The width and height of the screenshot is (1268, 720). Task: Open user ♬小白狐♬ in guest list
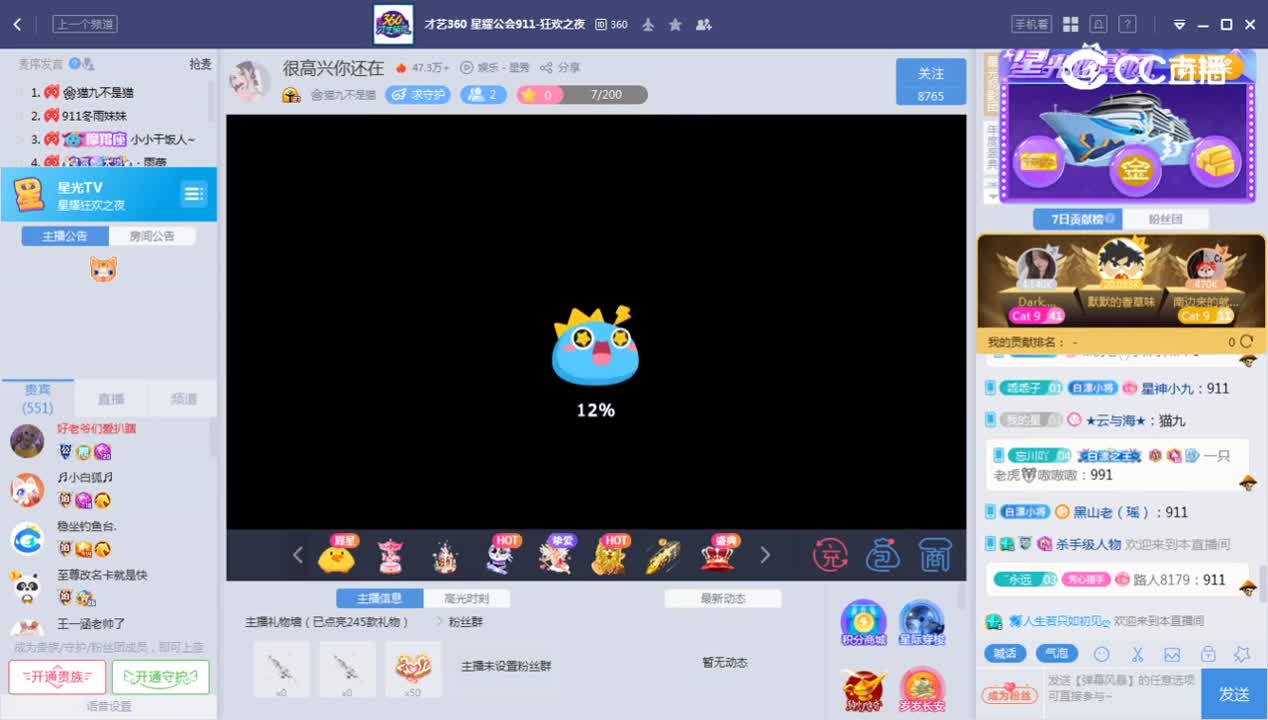(x=108, y=489)
